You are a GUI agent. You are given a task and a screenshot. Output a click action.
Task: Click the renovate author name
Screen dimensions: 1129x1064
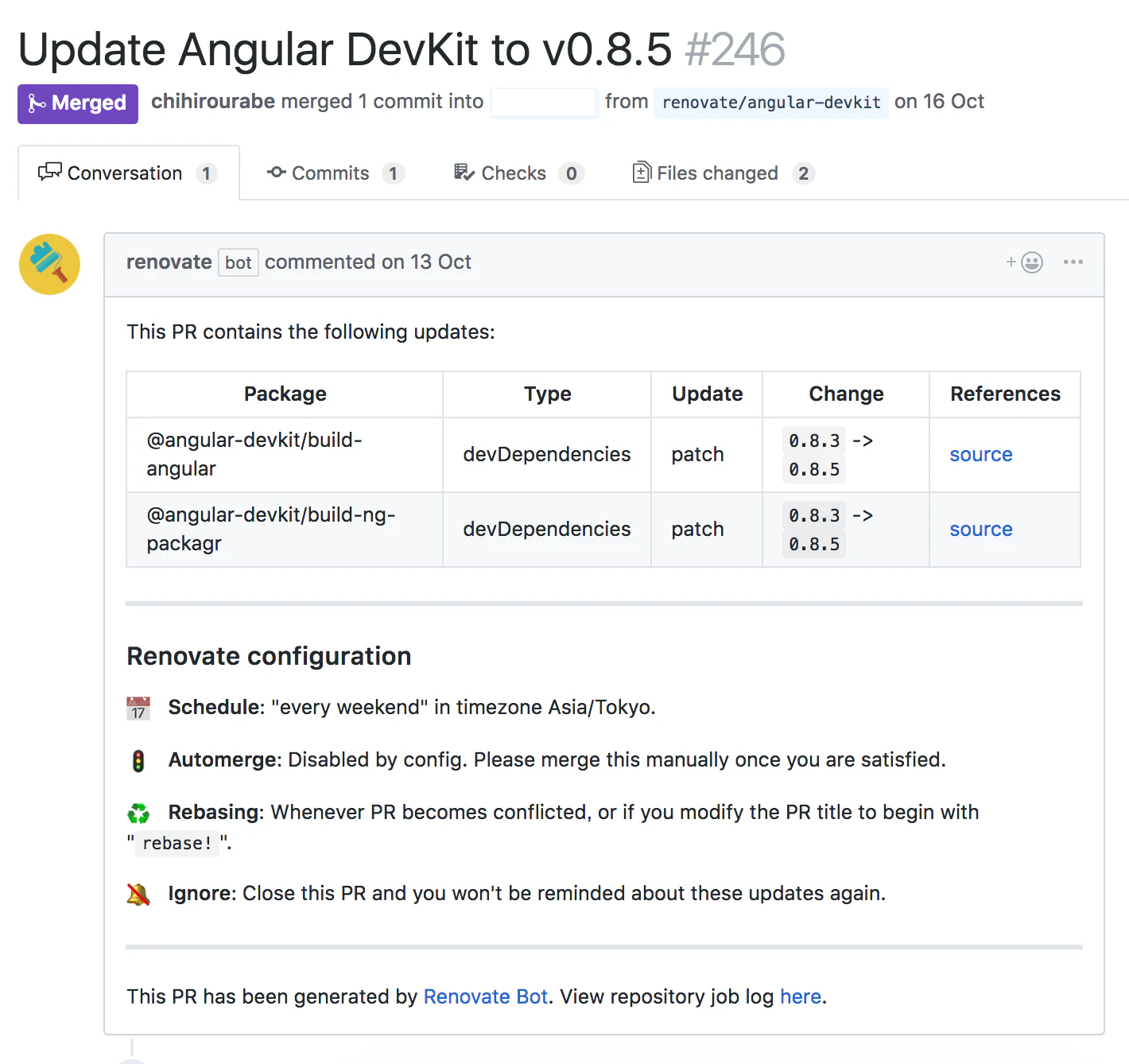(x=169, y=262)
